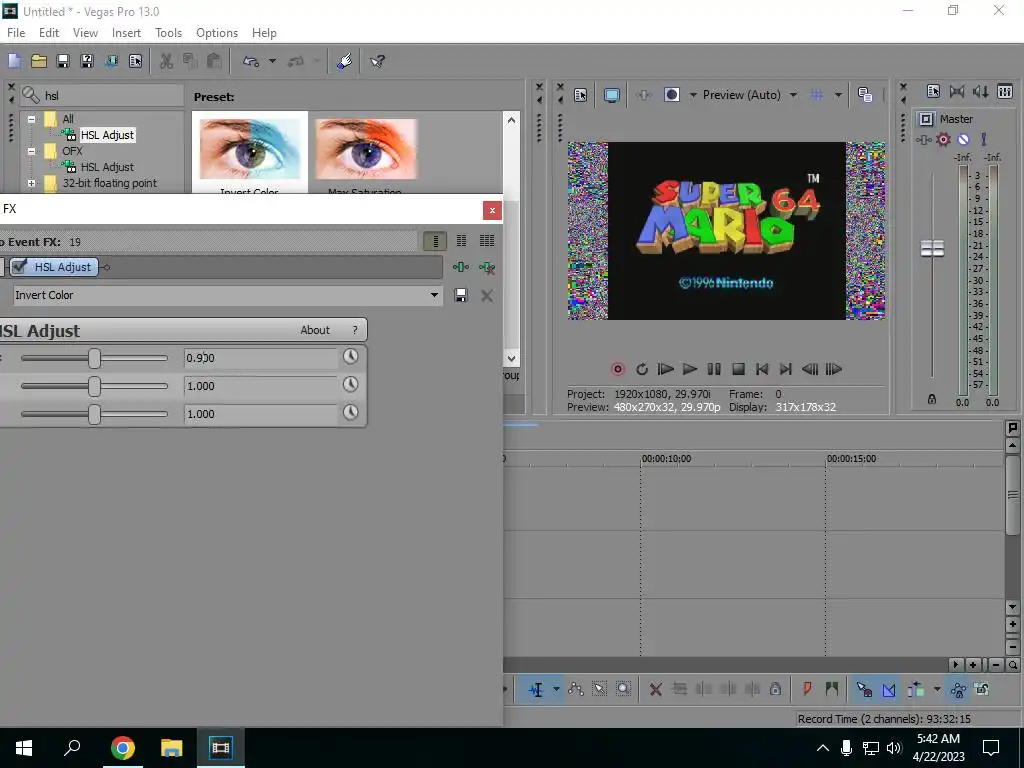Save the project with the floppy icon
This screenshot has height=768, width=1024.
tap(63, 61)
